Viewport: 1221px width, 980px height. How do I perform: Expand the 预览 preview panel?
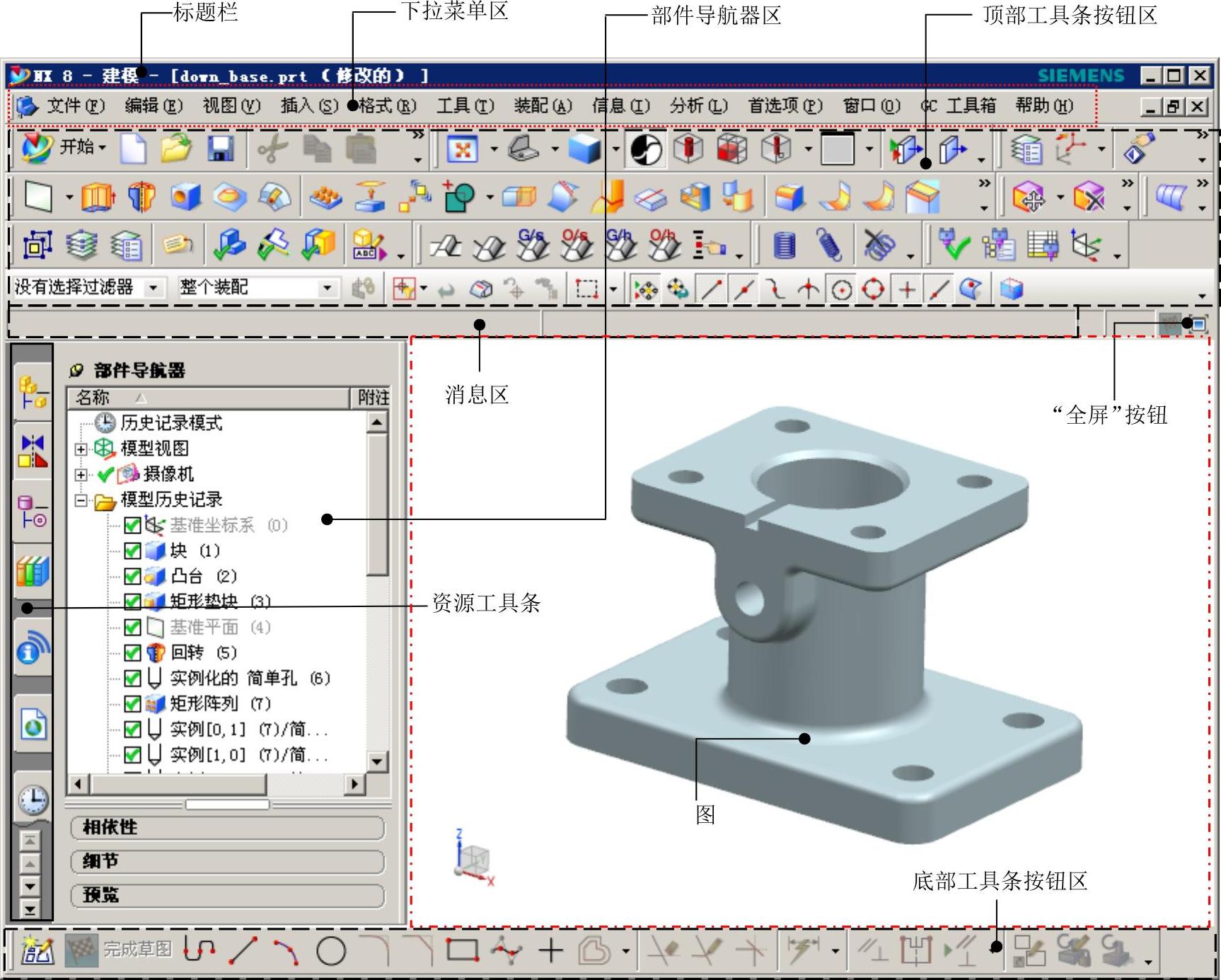228,895
